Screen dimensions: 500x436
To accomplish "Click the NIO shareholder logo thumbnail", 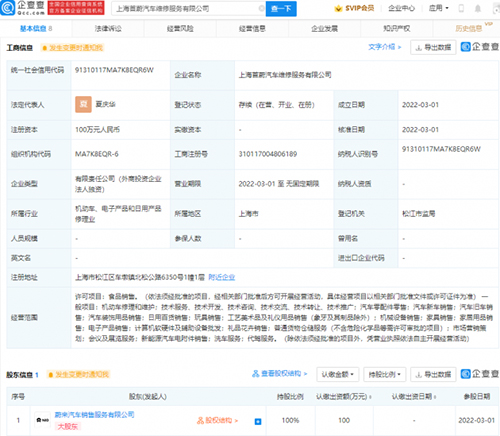I will 42,420.
